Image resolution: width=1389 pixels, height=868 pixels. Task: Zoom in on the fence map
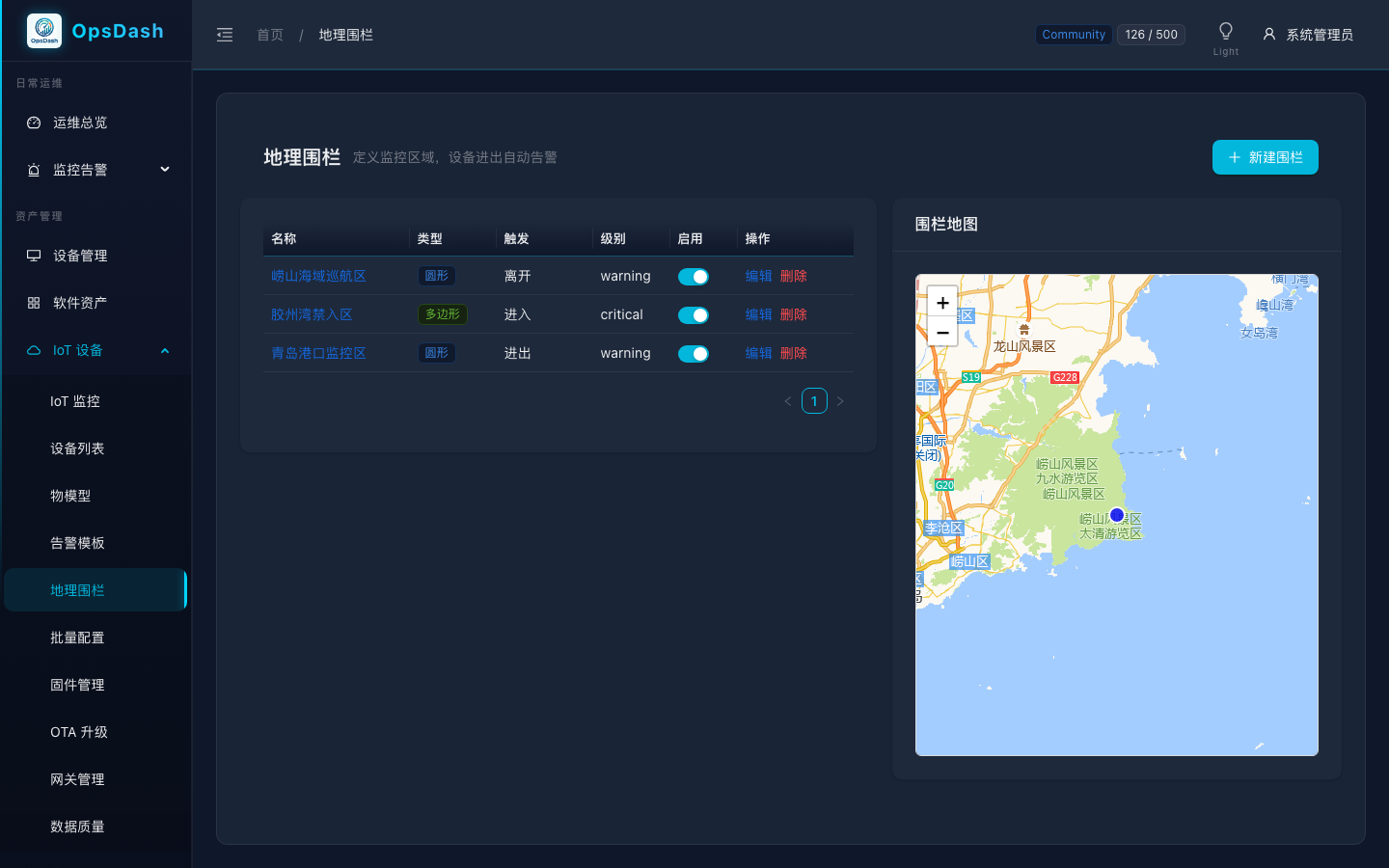click(x=942, y=302)
